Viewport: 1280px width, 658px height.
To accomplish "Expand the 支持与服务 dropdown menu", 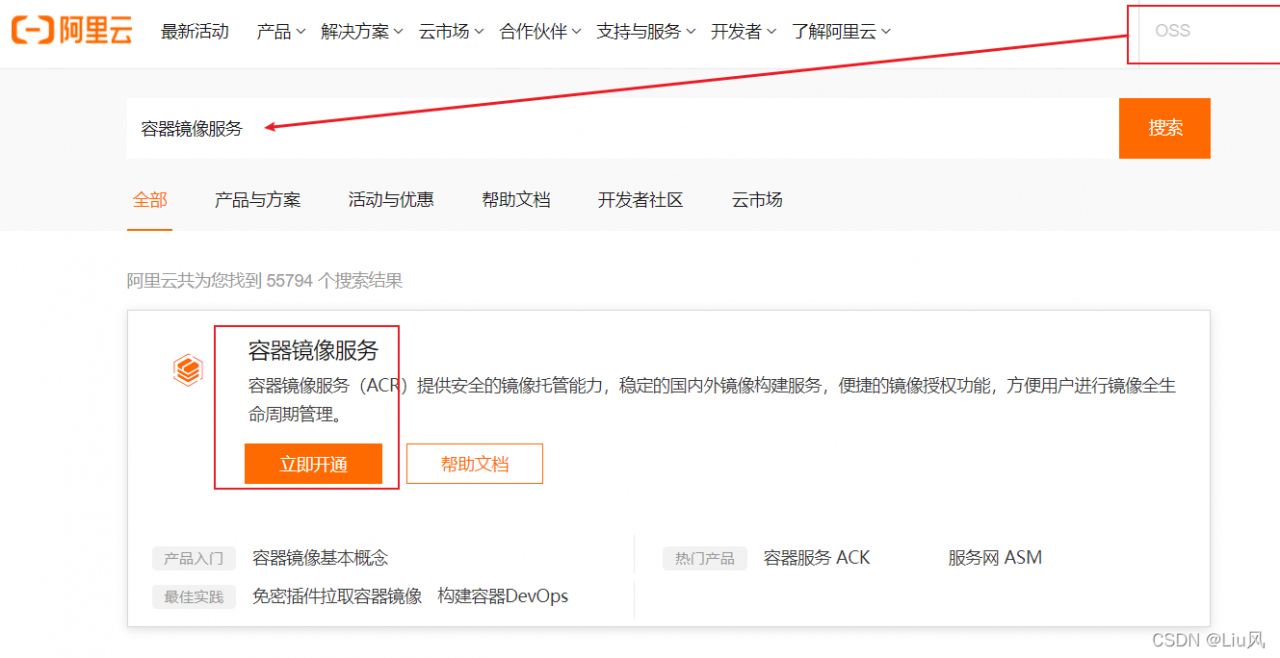I will (646, 32).
